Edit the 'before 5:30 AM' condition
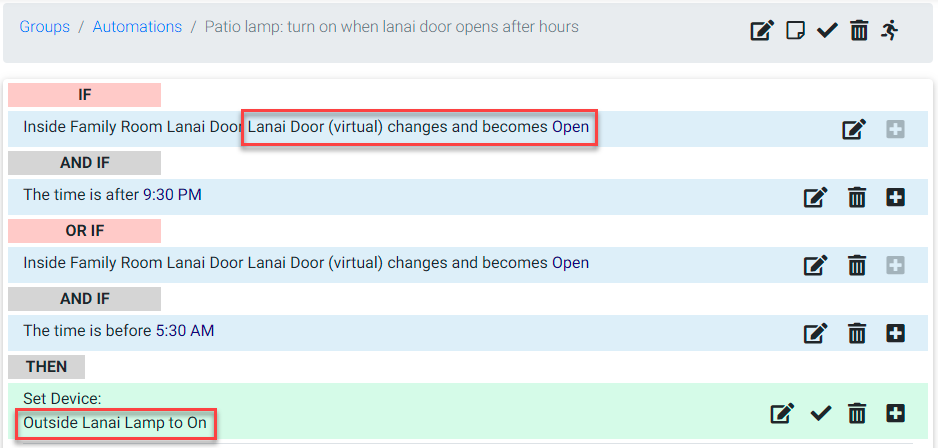938x448 pixels. [816, 333]
